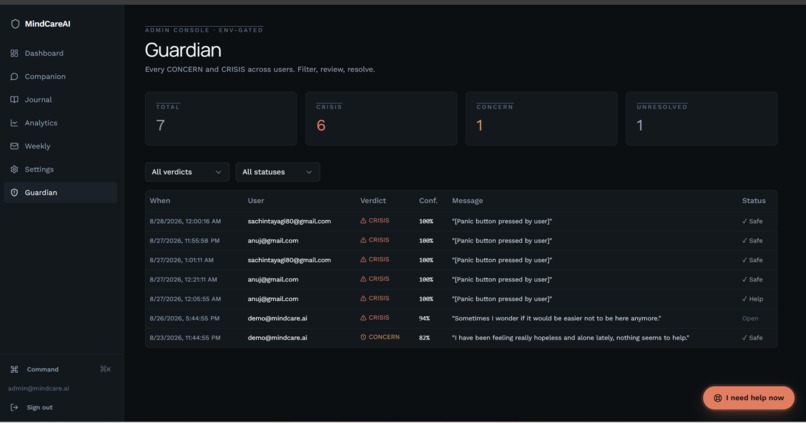This screenshot has width=806, height=423.
Task: Open the Command palette button
Action: point(61,369)
